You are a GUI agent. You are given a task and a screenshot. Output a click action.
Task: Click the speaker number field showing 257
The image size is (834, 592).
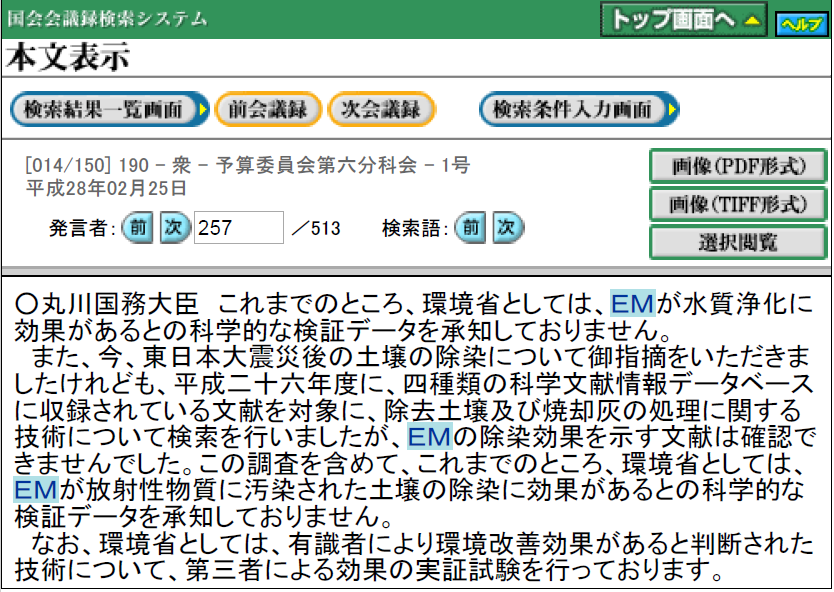(x=239, y=228)
